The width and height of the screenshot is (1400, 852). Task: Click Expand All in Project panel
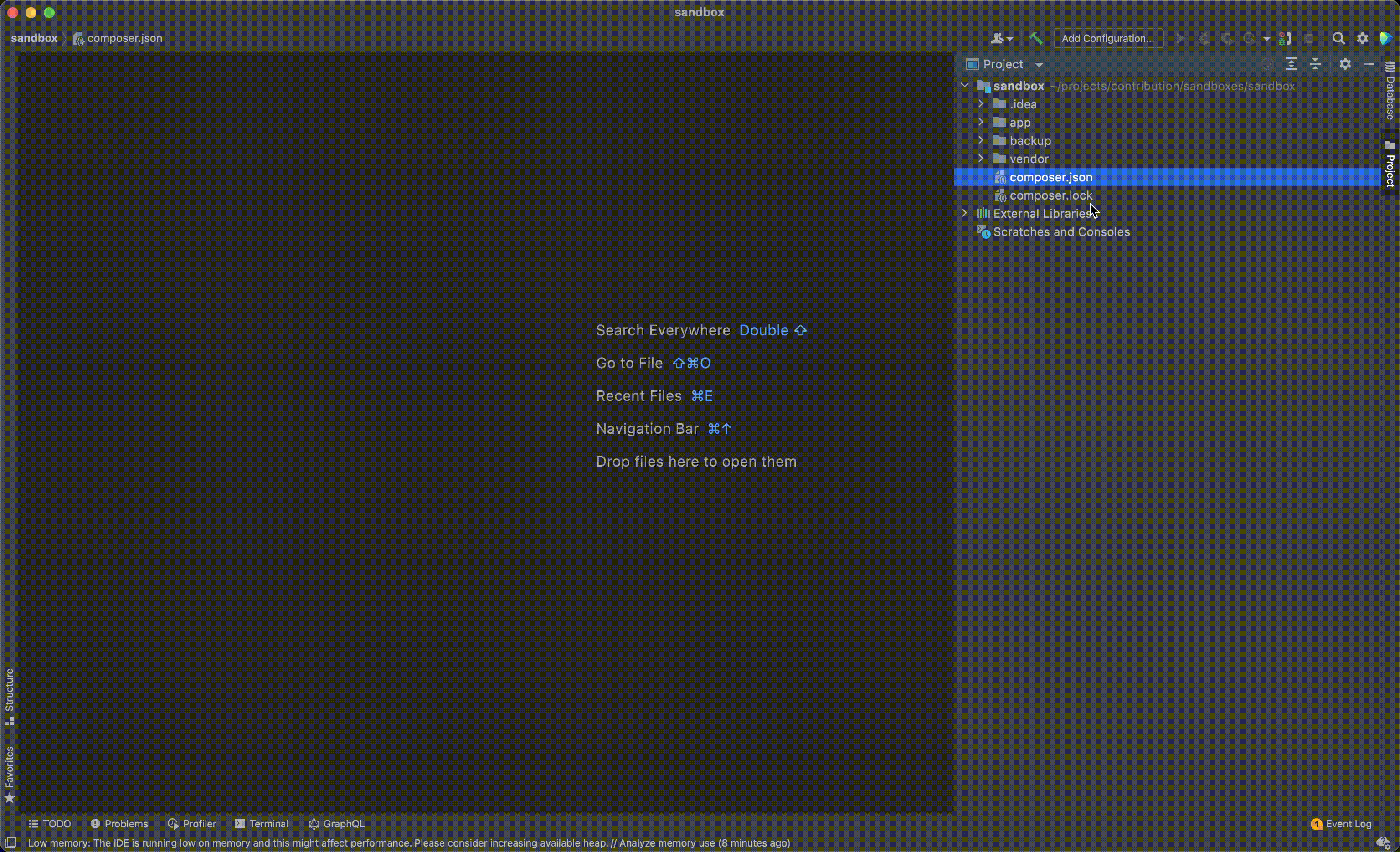tap(1291, 64)
